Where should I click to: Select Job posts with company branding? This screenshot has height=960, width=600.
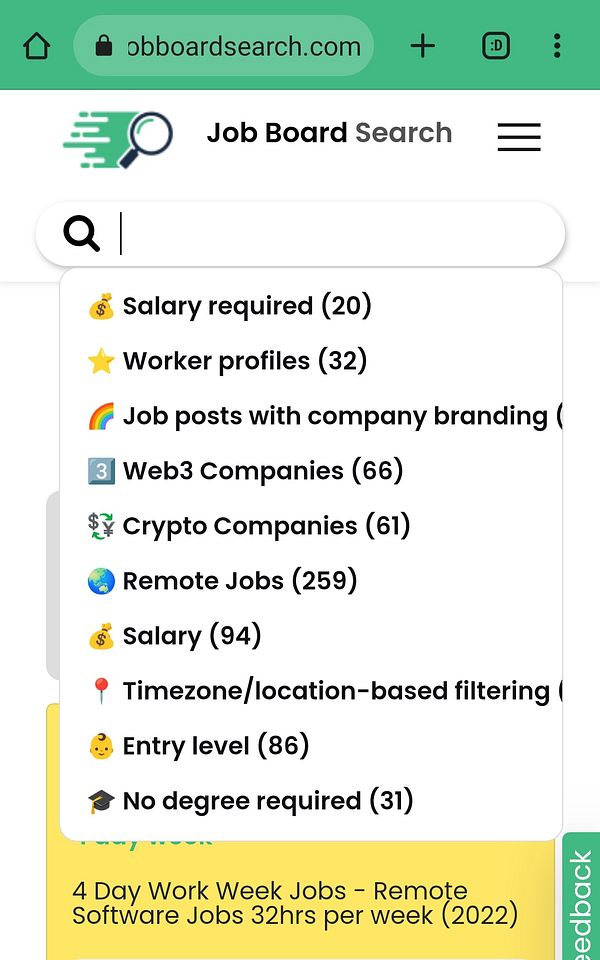tap(334, 416)
